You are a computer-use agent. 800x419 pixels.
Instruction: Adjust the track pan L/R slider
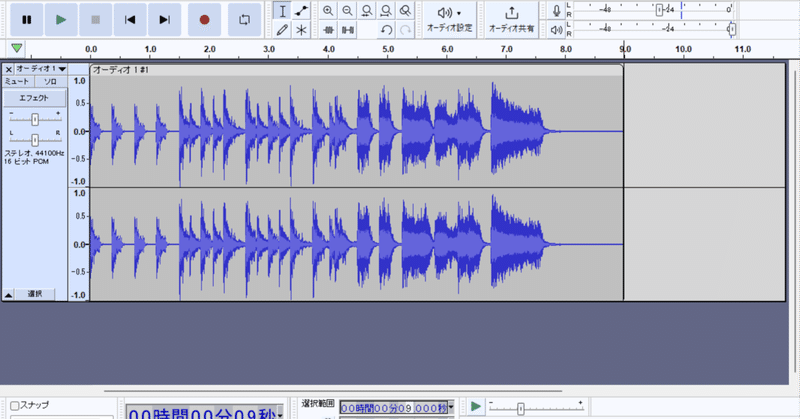[35, 139]
